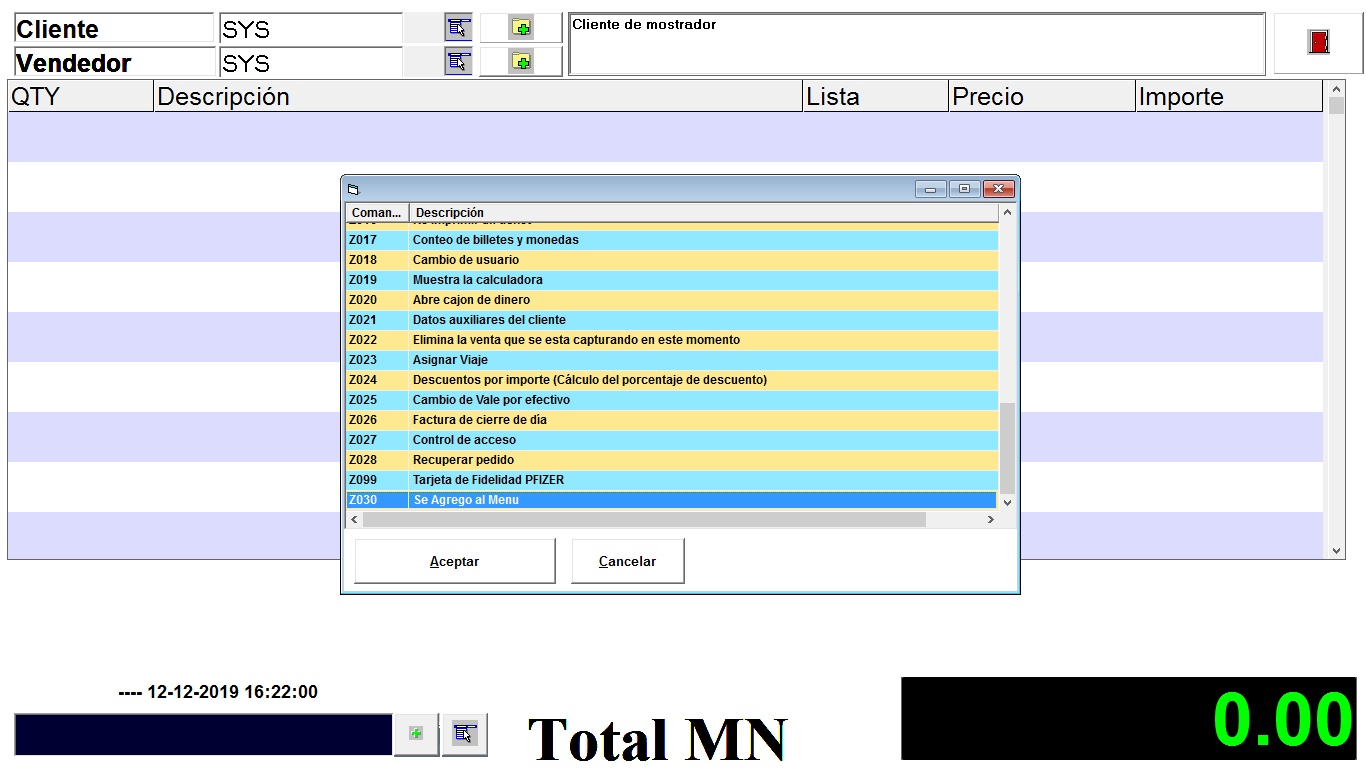Select row Z021 Datos auxiliares del cliente
Image resolution: width=1366 pixels, height=768 pixels.
point(672,320)
